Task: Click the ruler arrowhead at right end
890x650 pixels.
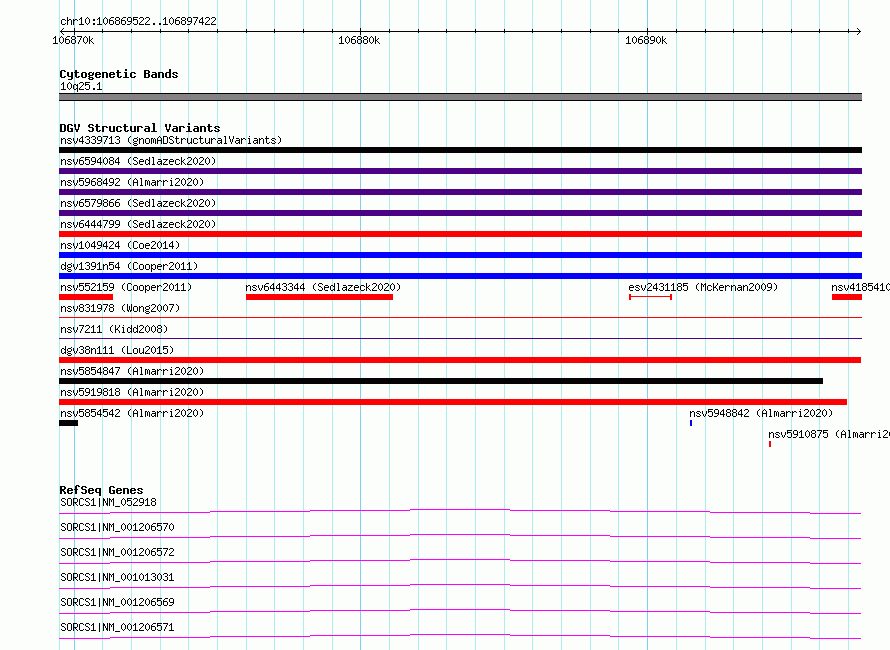Action: coord(858,31)
